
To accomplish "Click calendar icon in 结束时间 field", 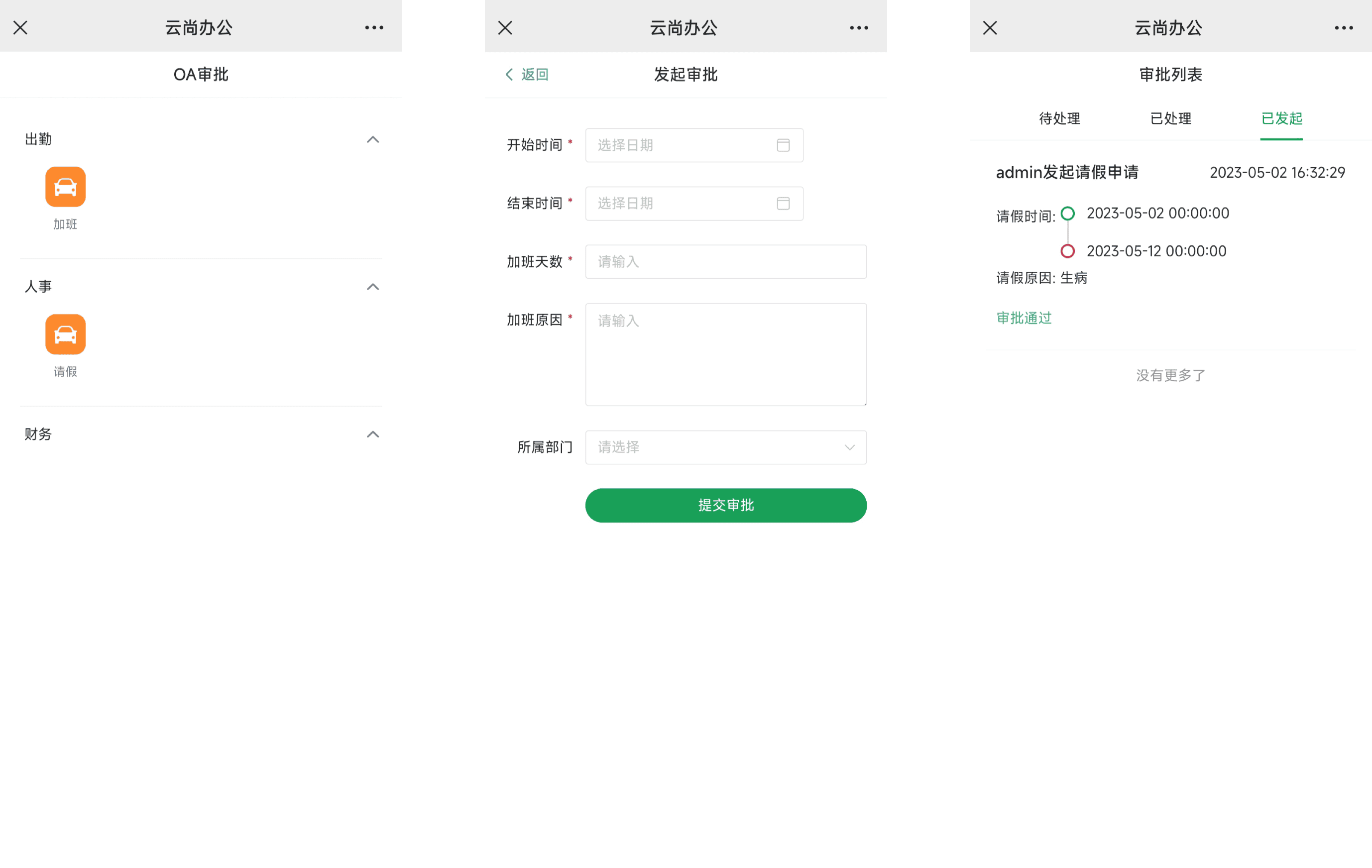I will click(x=783, y=204).
